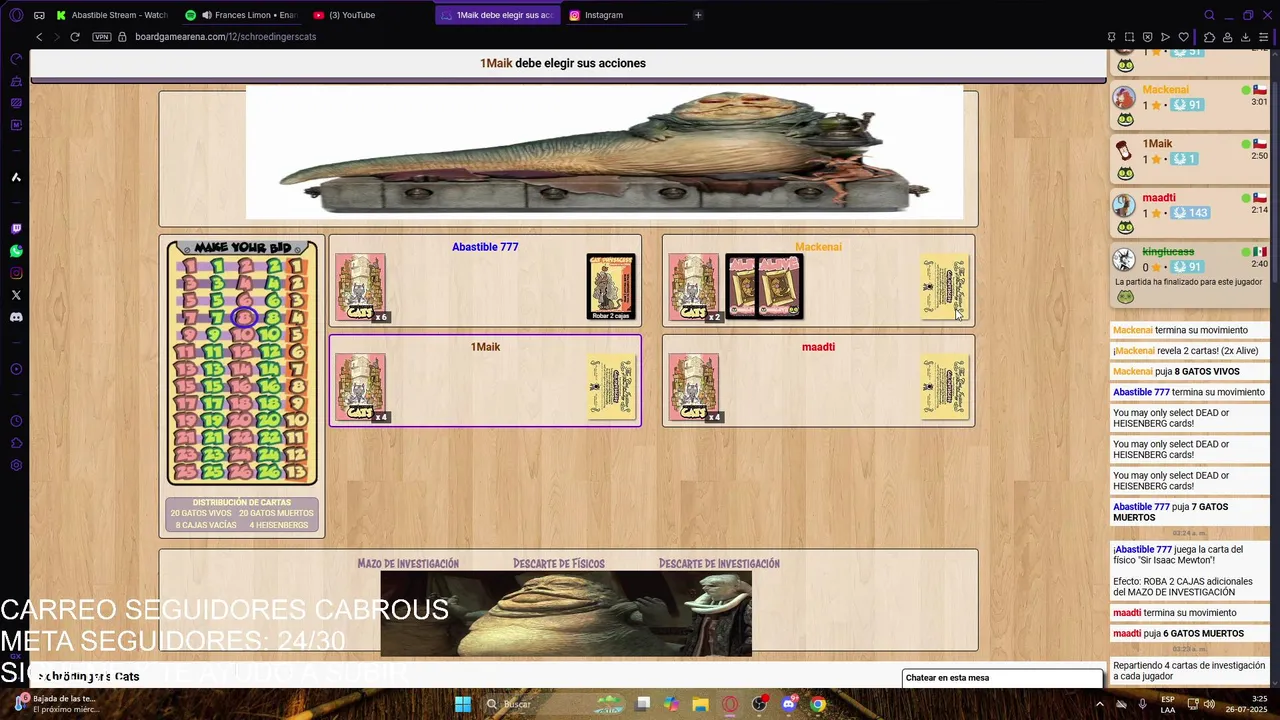
Task: Switch to Abastible Stream tab
Action: point(112,15)
